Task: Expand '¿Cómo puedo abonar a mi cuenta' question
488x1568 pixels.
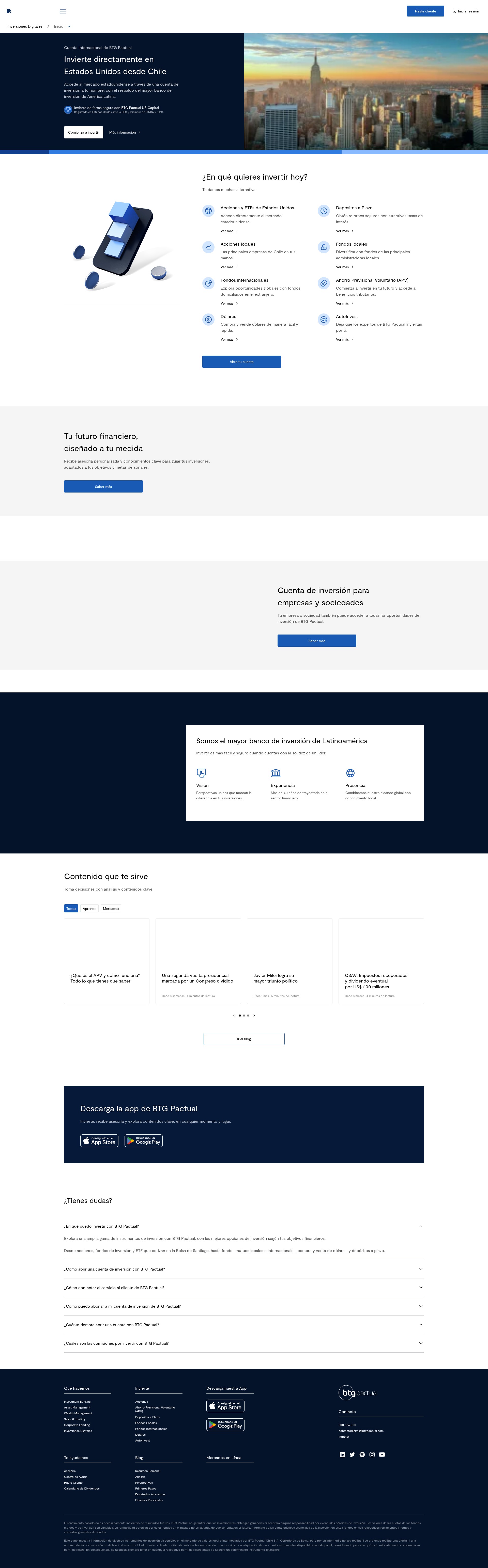Action: coord(244,1306)
